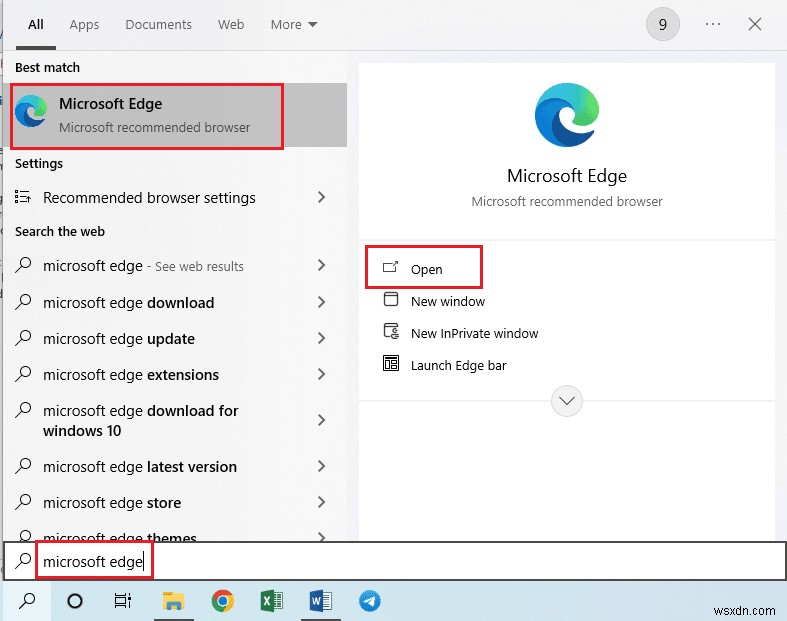Click the New window icon
This screenshot has height=621, width=787.
390,300
